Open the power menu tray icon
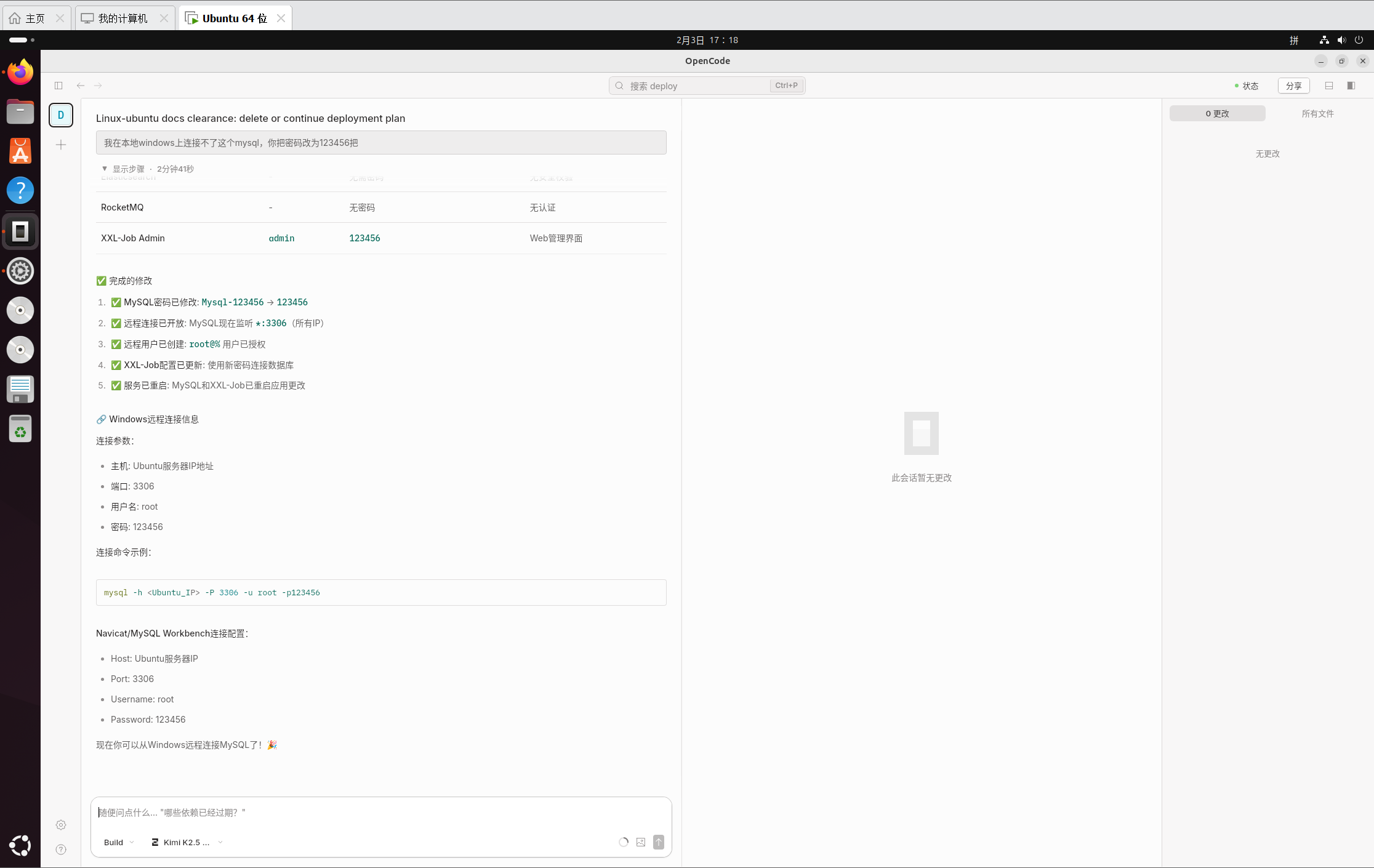 1359,40
